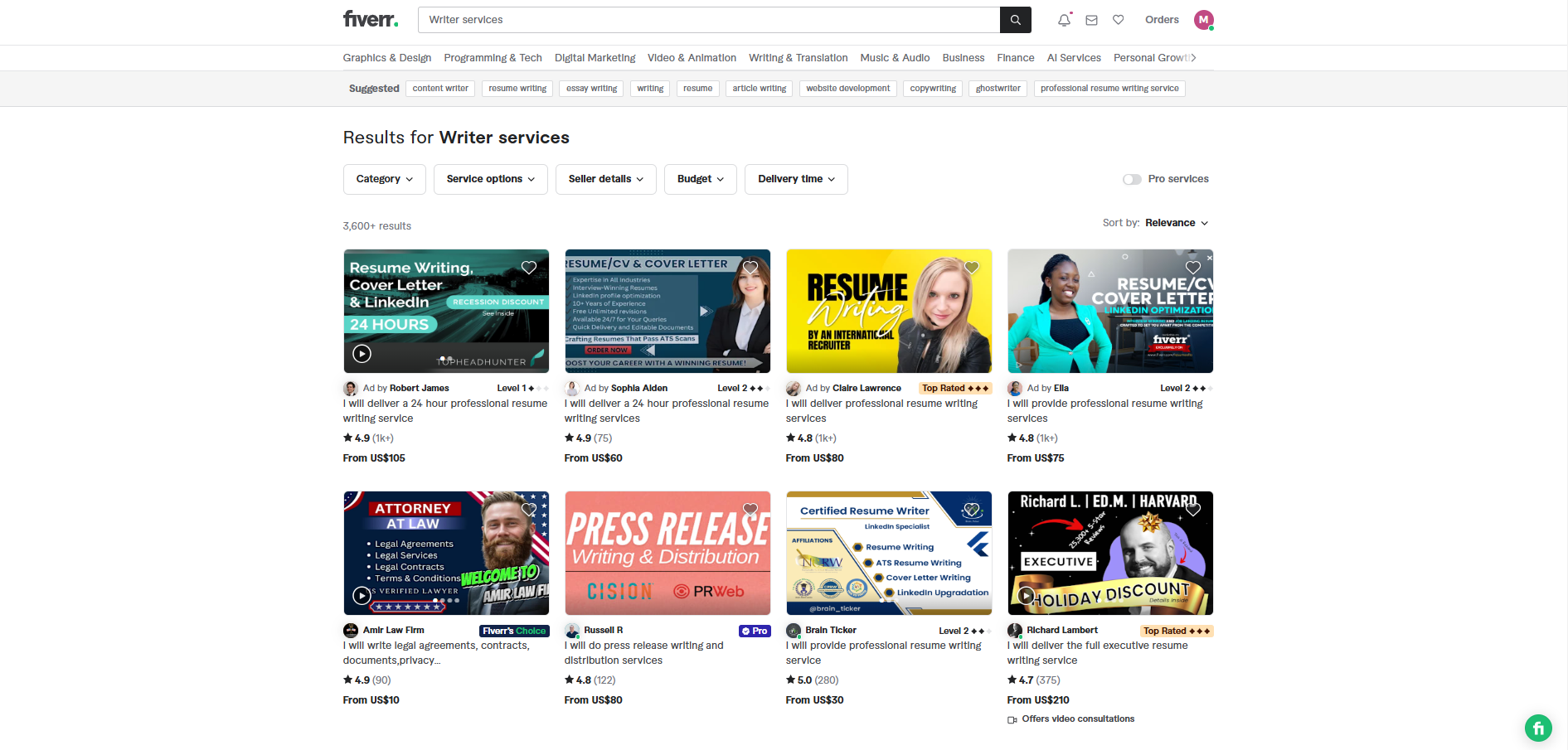1568x750 pixels.
Task: Open the Press Release Writing thumbnail
Action: pyautogui.click(x=667, y=553)
